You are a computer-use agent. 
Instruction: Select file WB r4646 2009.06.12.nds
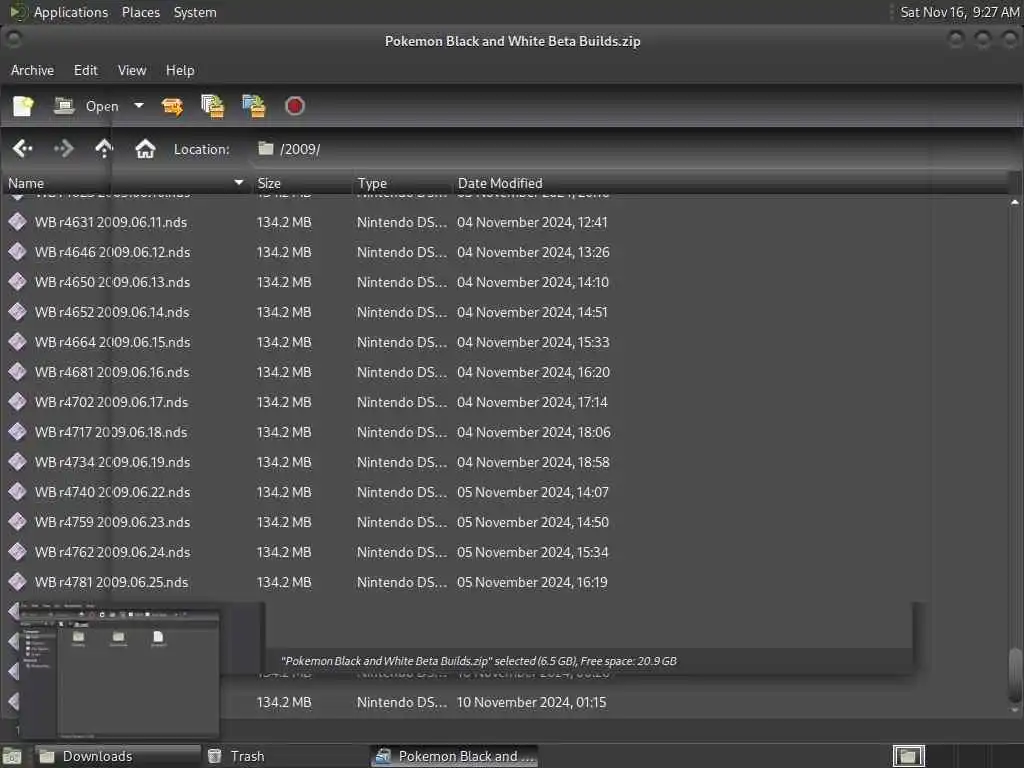click(112, 252)
